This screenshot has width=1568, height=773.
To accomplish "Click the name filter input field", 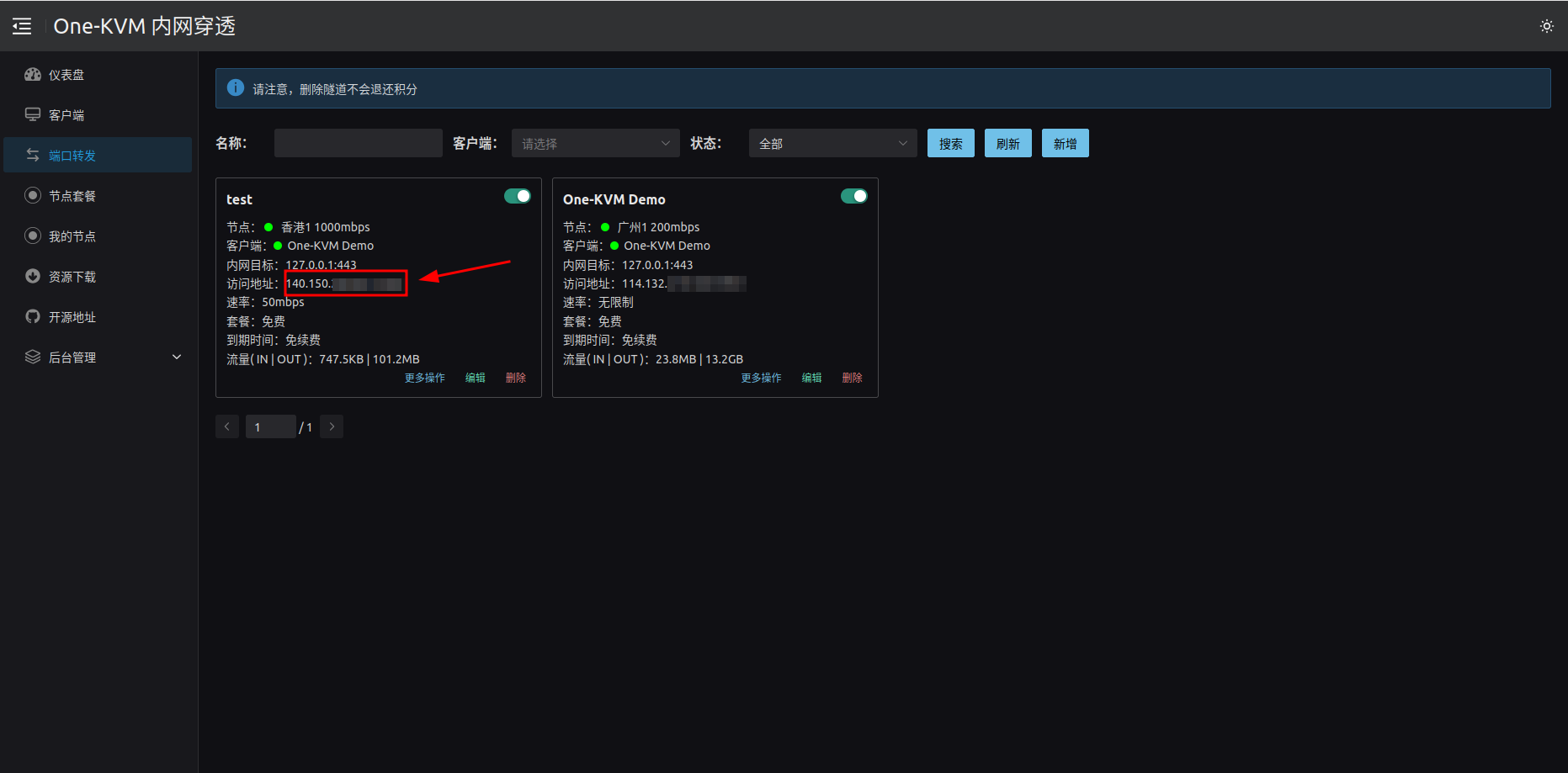I will click(358, 144).
